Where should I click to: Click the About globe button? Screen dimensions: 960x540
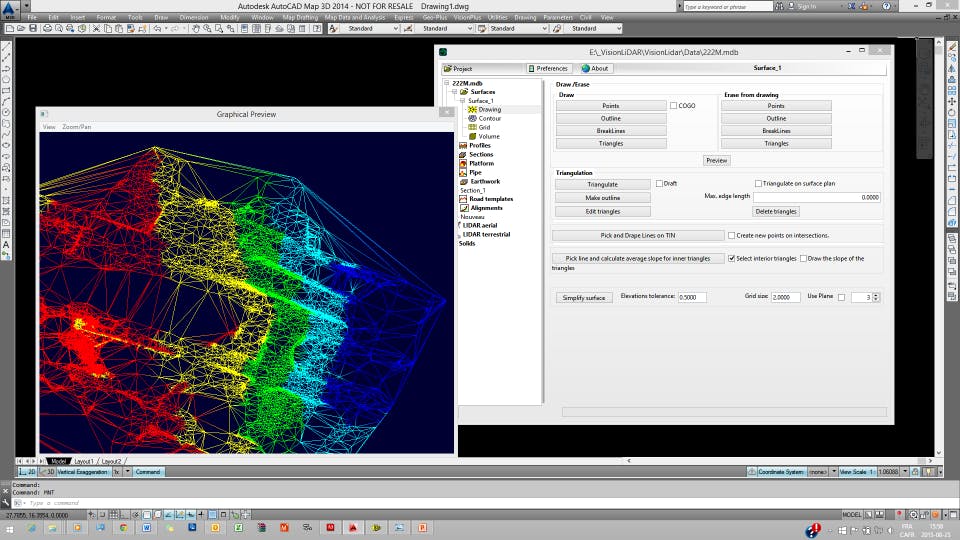595,69
